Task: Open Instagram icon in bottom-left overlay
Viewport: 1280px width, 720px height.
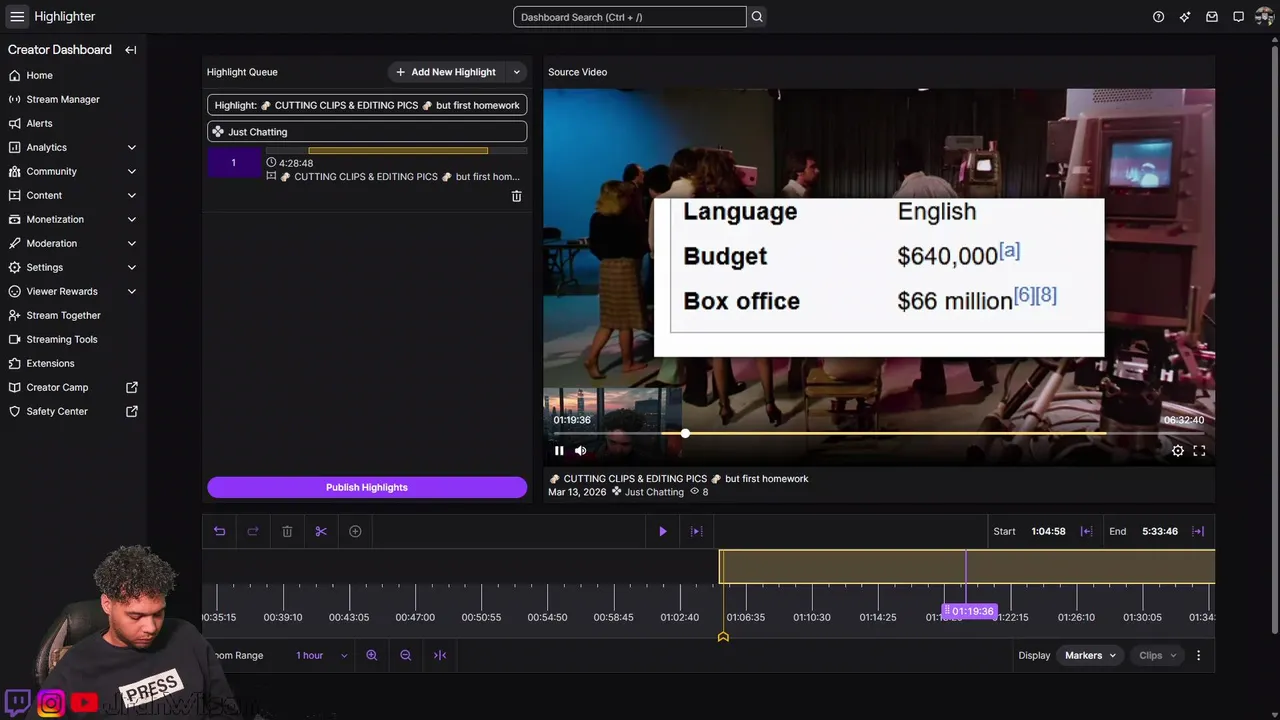Action: tap(51, 703)
